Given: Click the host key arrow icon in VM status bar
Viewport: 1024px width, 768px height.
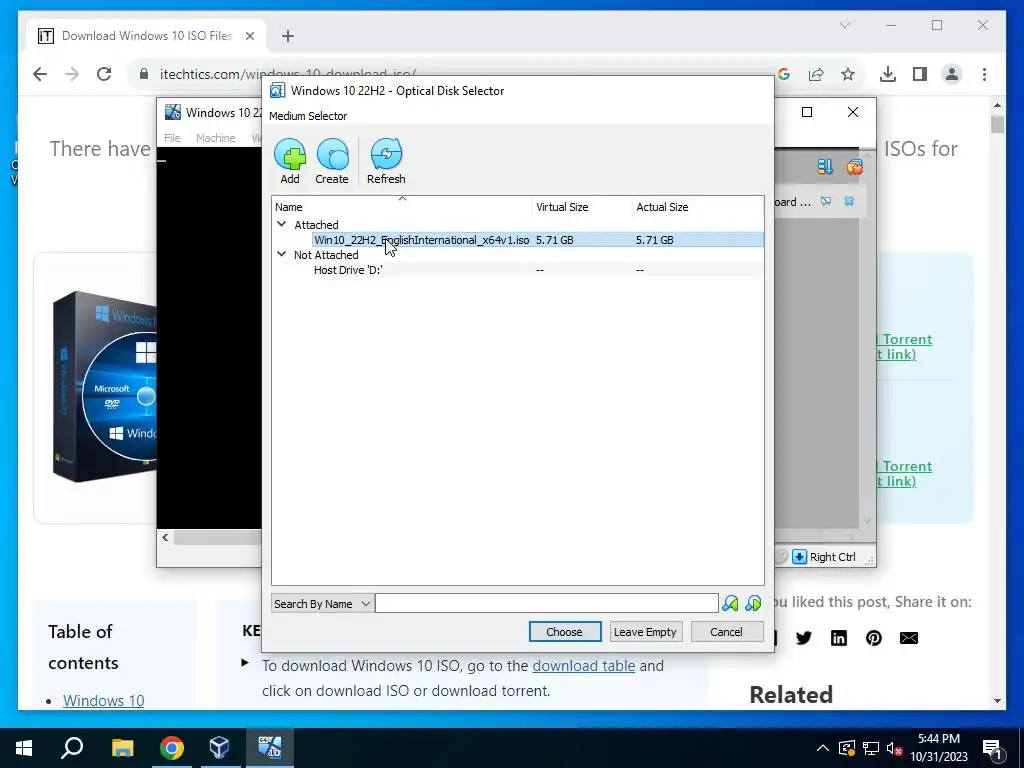Looking at the screenshot, I should (799, 556).
